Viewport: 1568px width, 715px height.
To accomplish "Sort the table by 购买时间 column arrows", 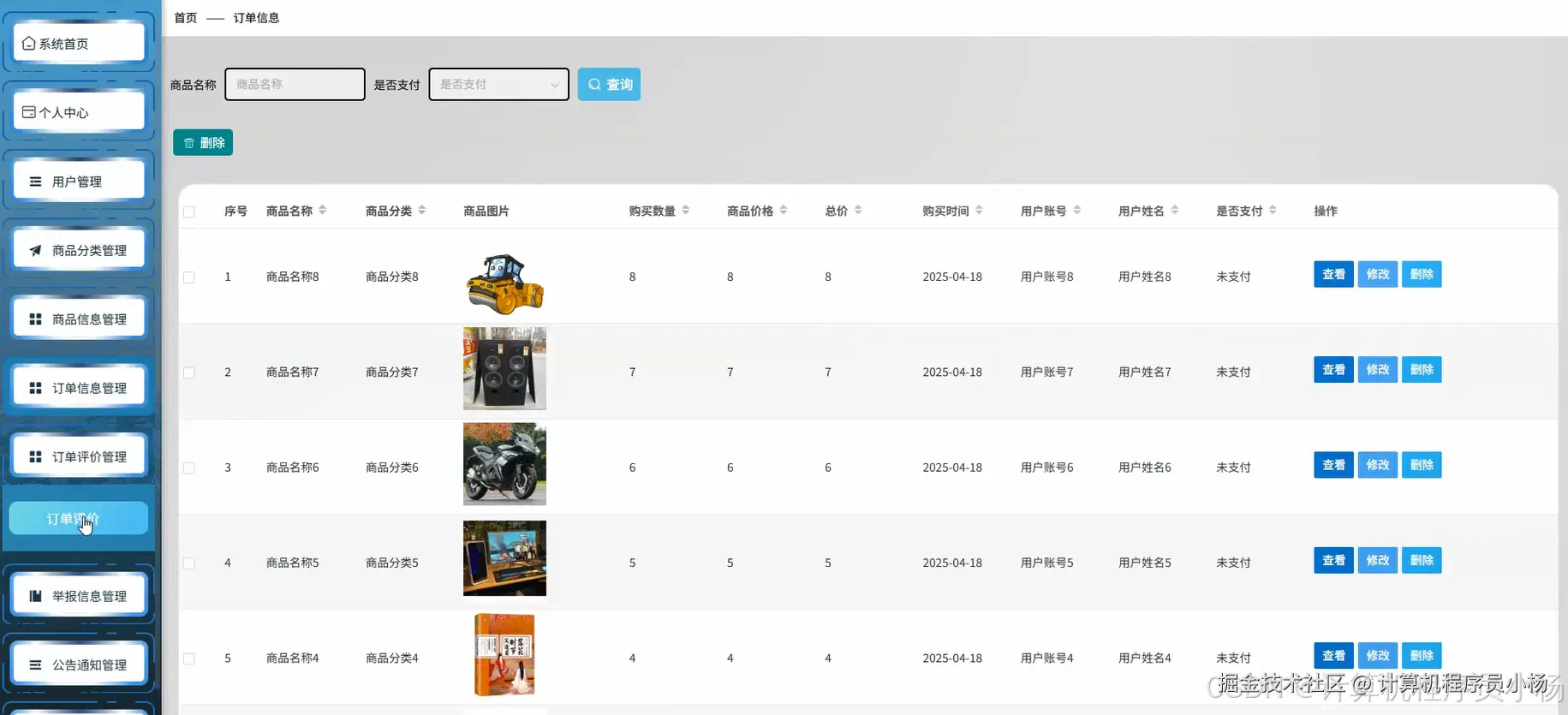I will coord(979,210).
